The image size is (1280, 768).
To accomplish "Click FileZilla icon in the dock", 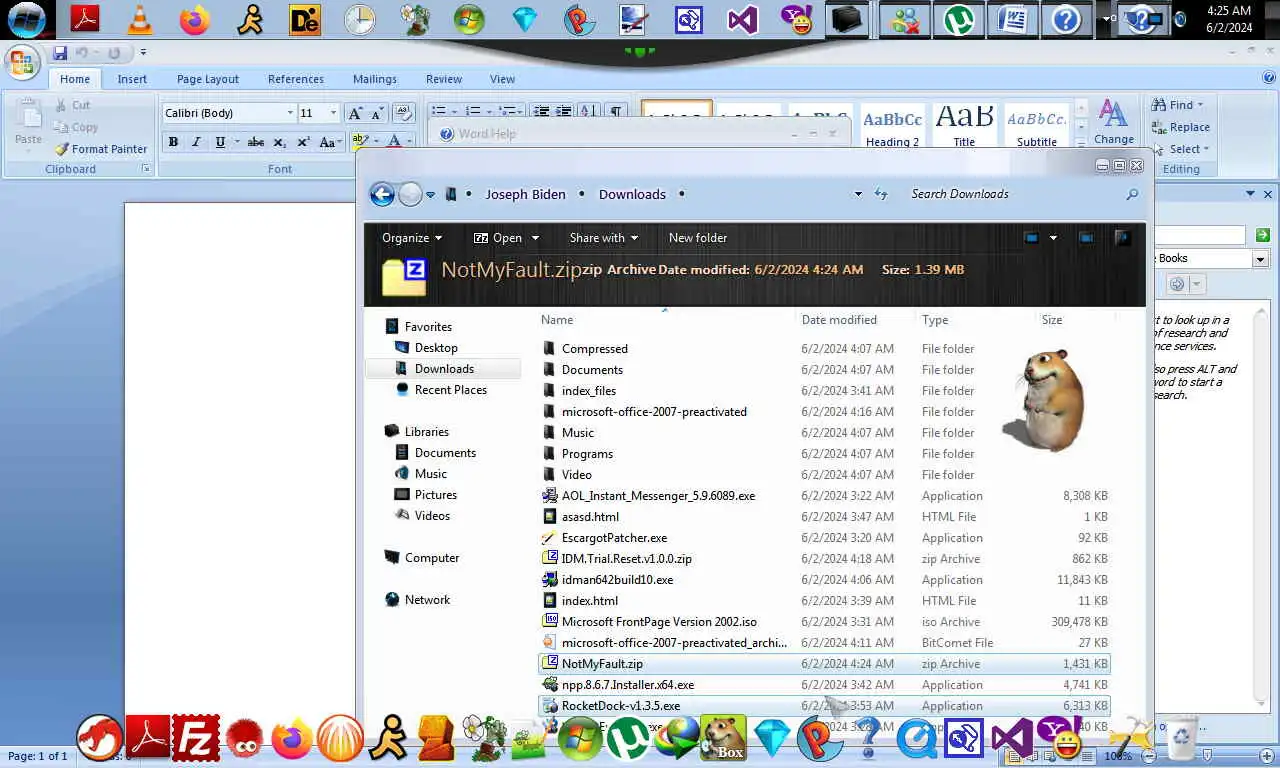I will (x=196, y=739).
